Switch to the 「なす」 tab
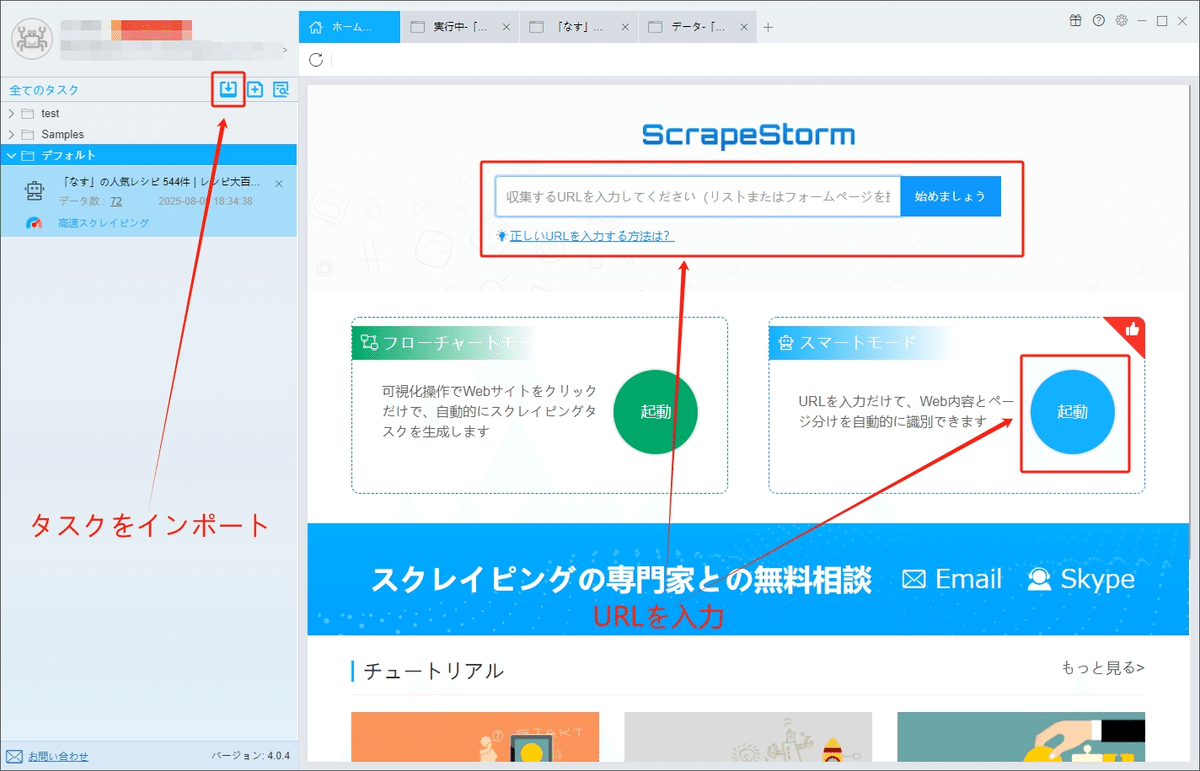 [577, 27]
